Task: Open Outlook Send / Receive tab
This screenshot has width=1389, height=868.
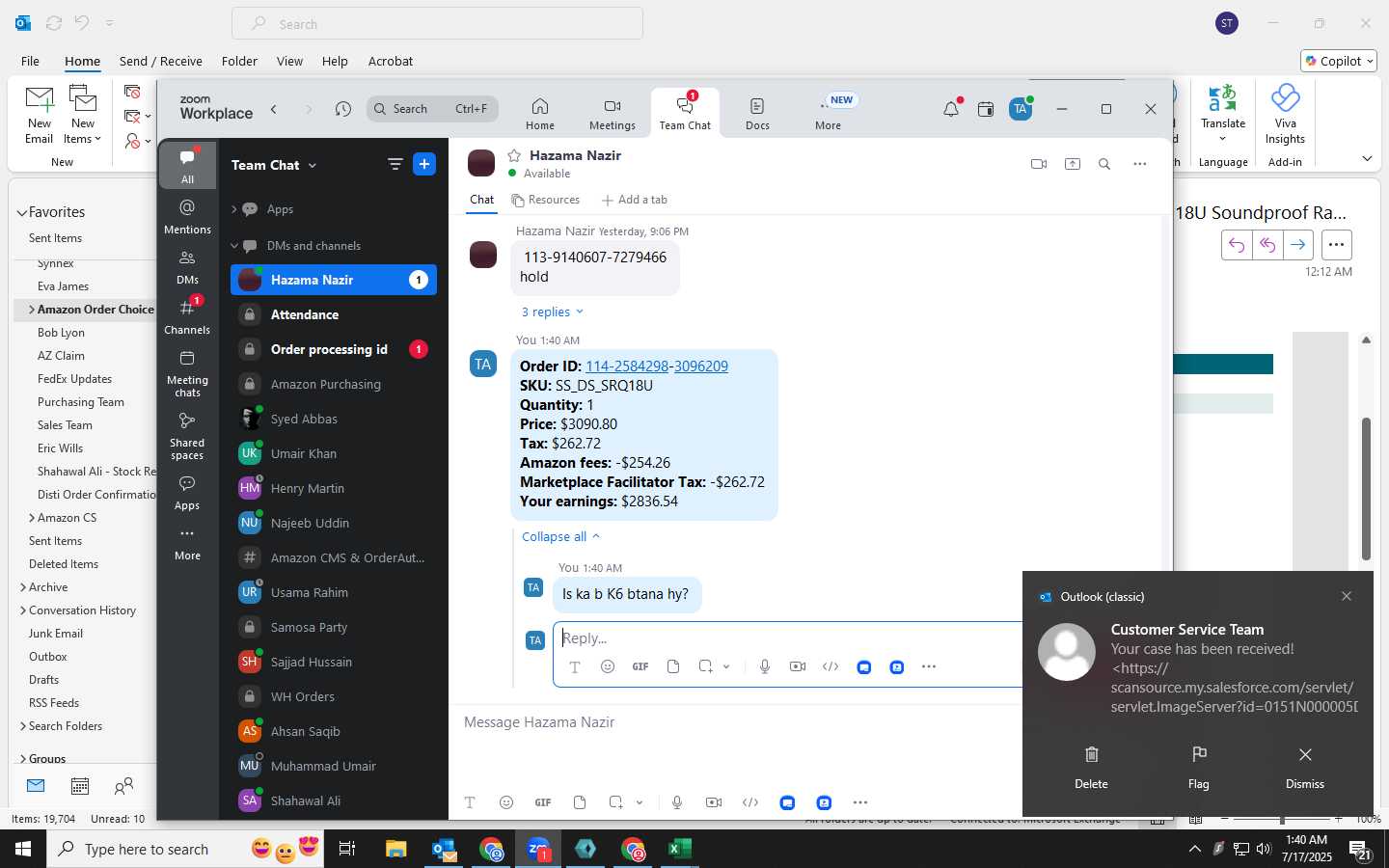Action: [x=161, y=61]
